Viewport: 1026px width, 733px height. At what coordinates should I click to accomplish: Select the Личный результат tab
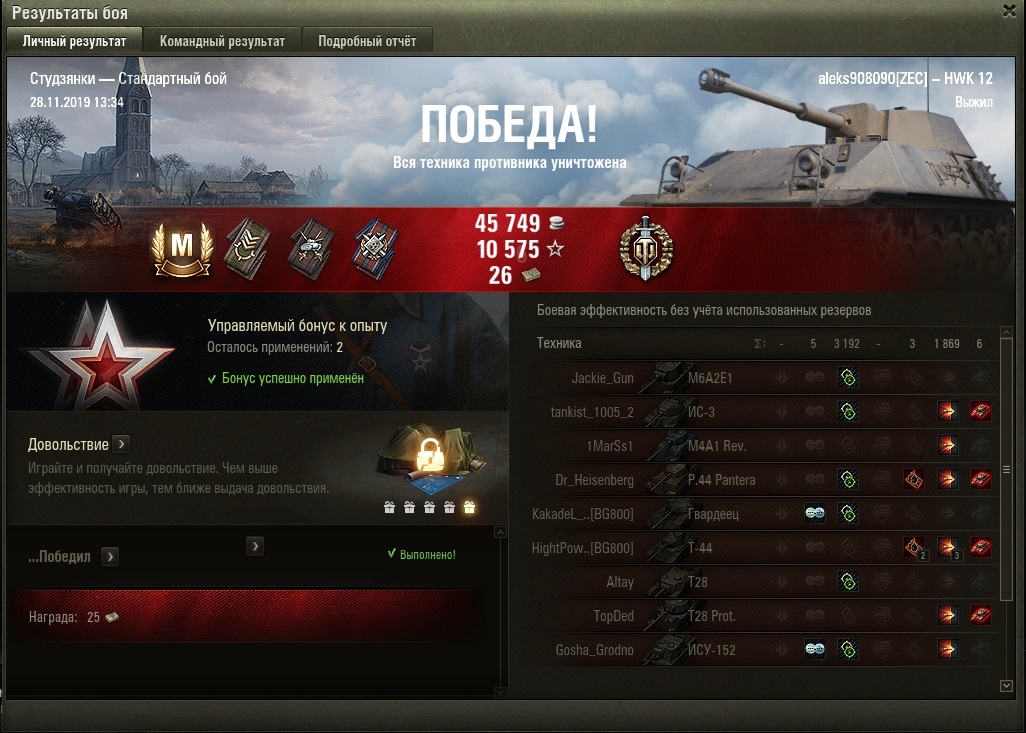coord(75,41)
